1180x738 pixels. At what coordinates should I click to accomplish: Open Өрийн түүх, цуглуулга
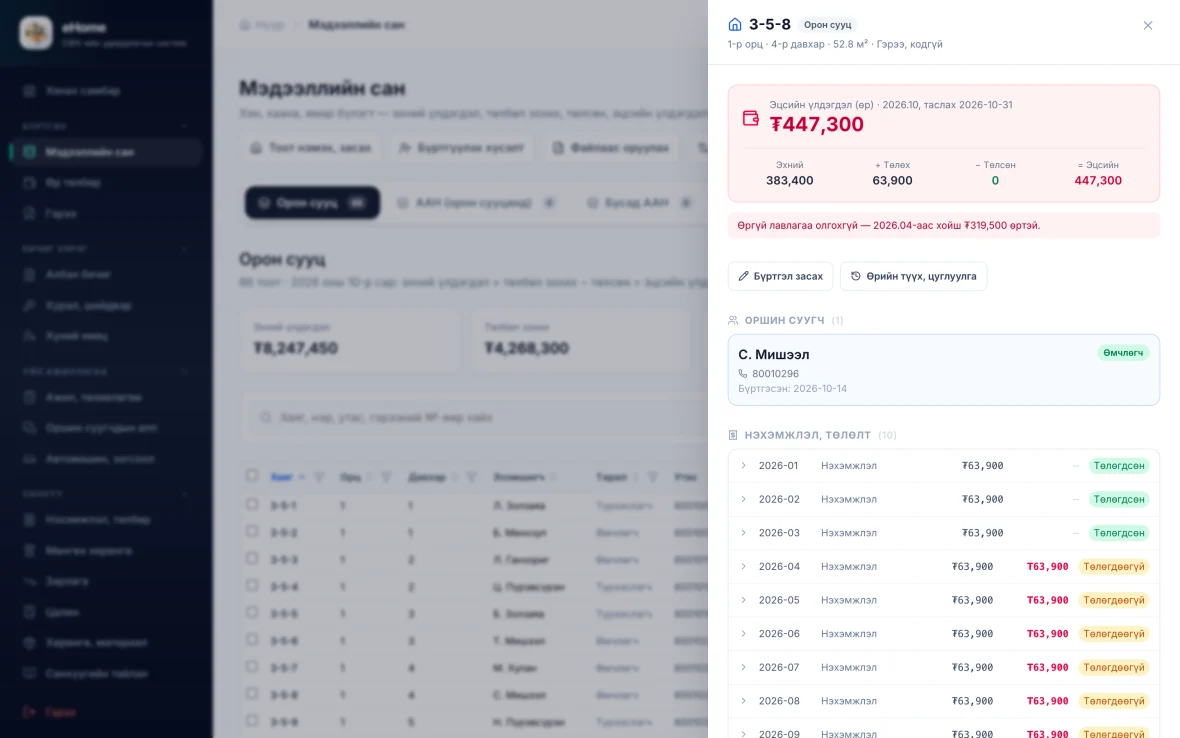(914, 276)
